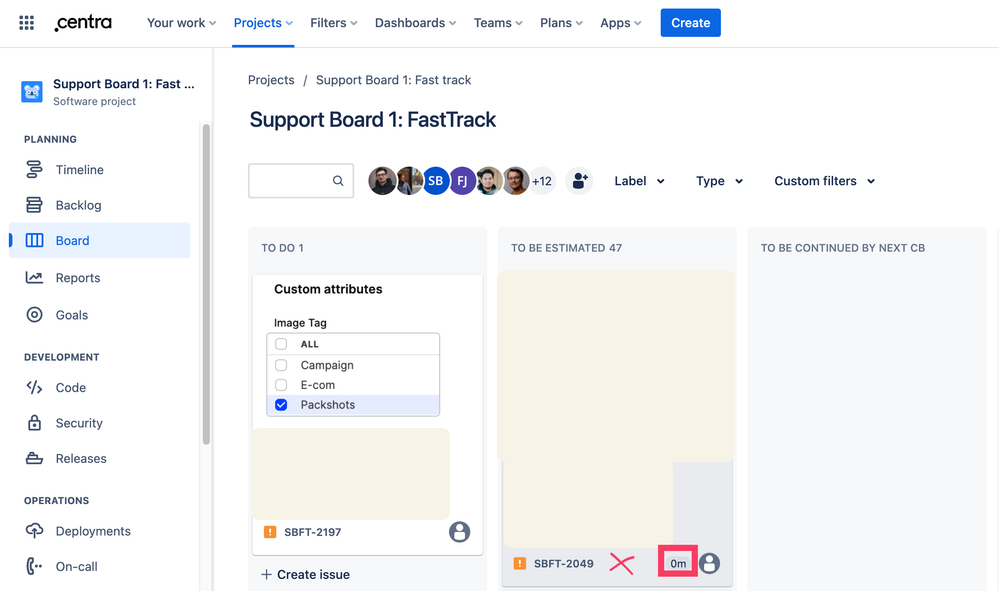Open Reports chart icon

point(34,278)
